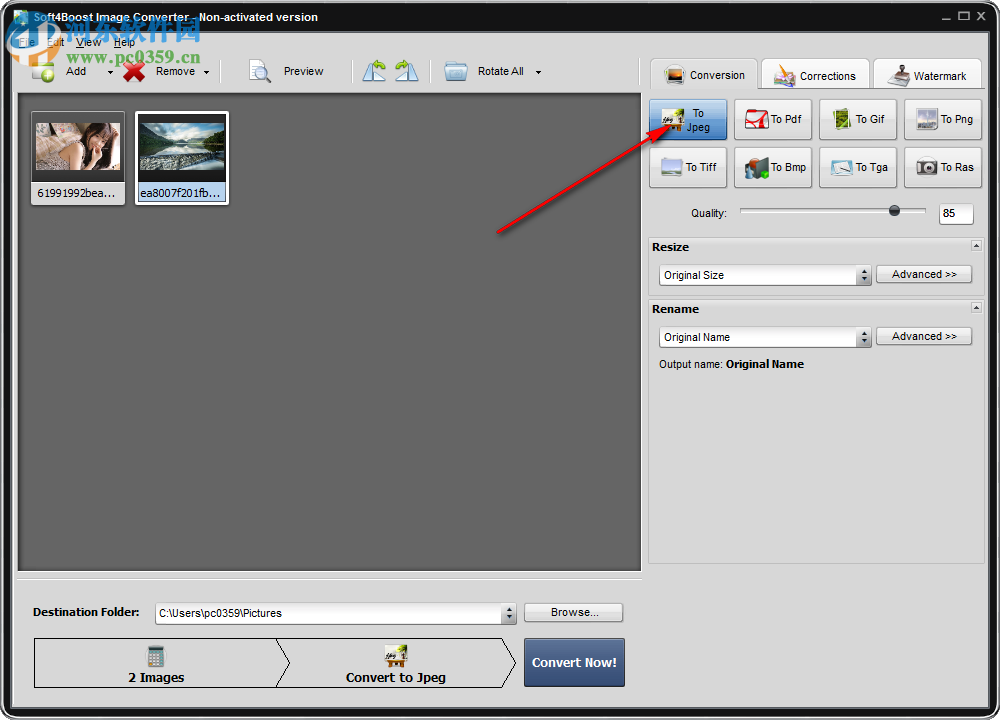Select To Gif conversion format
The height and width of the screenshot is (720, 1000).
tap(857, 119)
